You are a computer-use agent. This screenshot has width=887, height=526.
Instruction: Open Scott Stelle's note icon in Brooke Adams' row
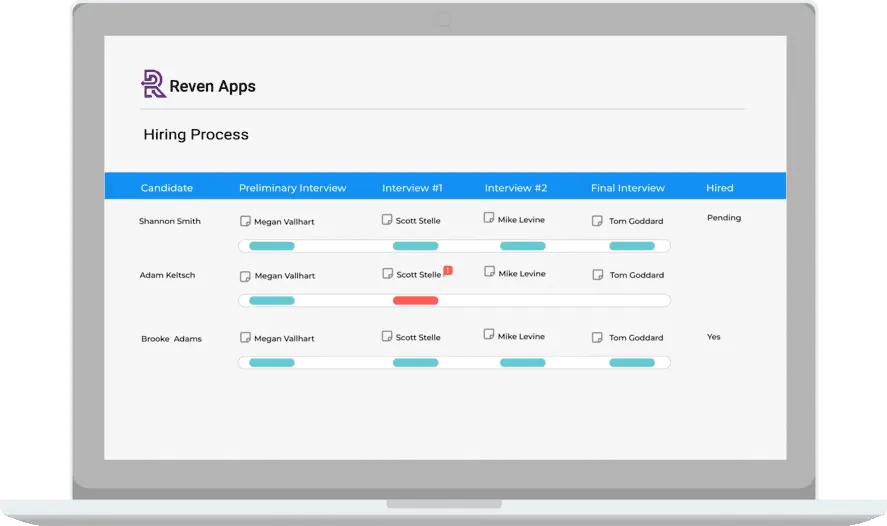387,337
